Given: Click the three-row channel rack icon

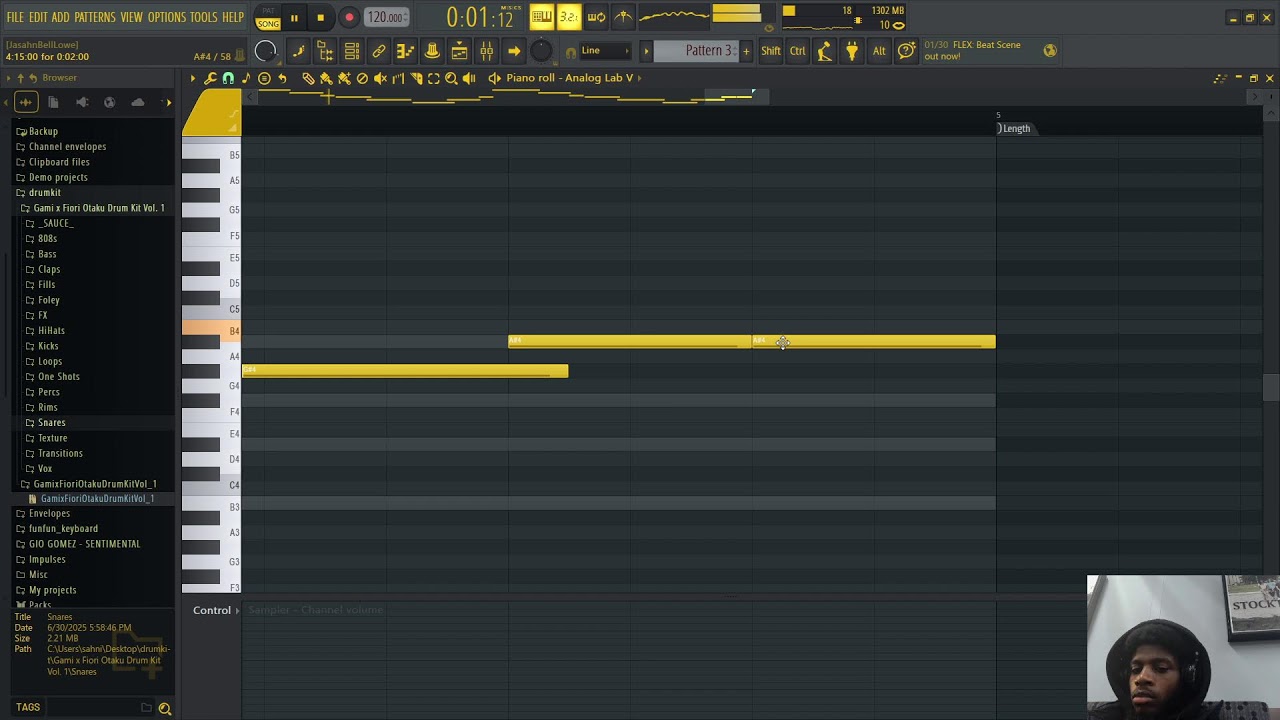Looking at the screenshot, I should point(352,51).
